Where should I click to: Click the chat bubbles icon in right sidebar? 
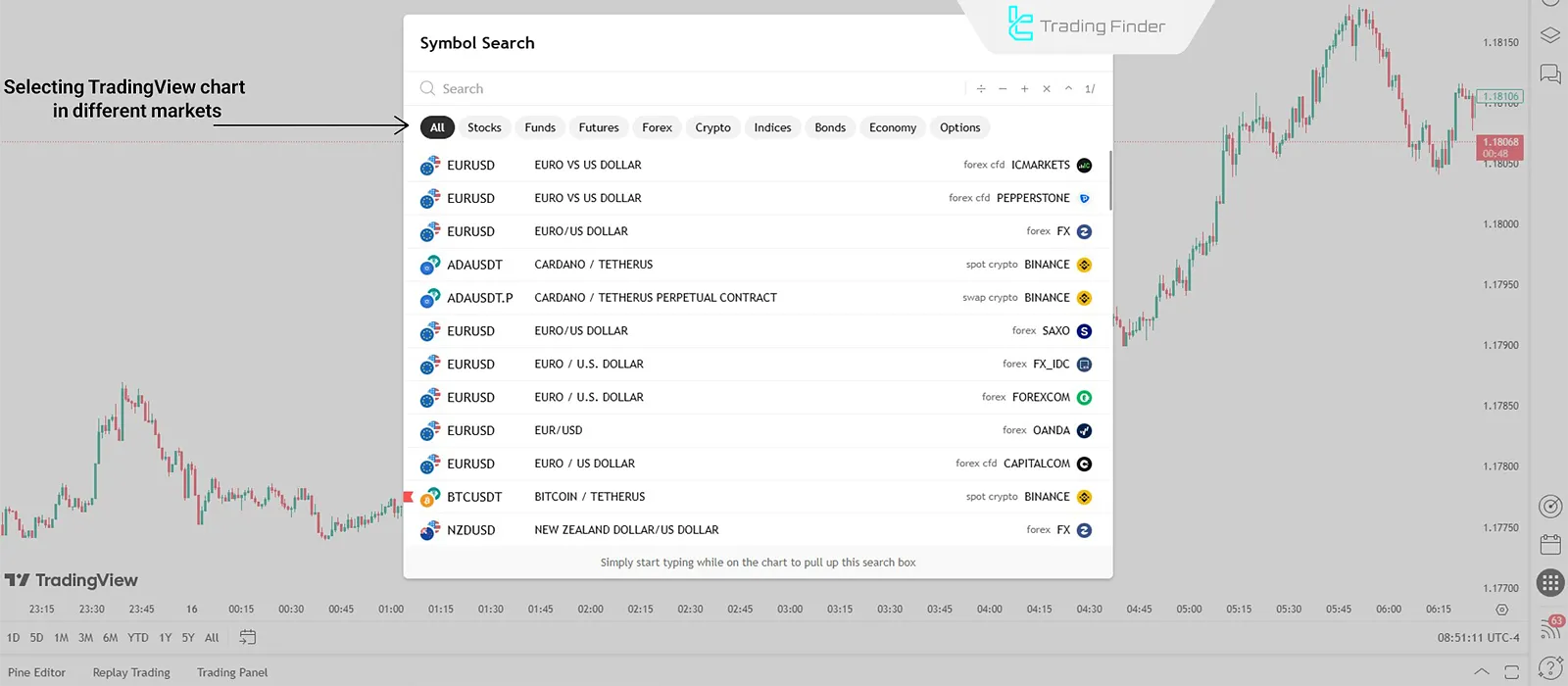point(1550,74)
